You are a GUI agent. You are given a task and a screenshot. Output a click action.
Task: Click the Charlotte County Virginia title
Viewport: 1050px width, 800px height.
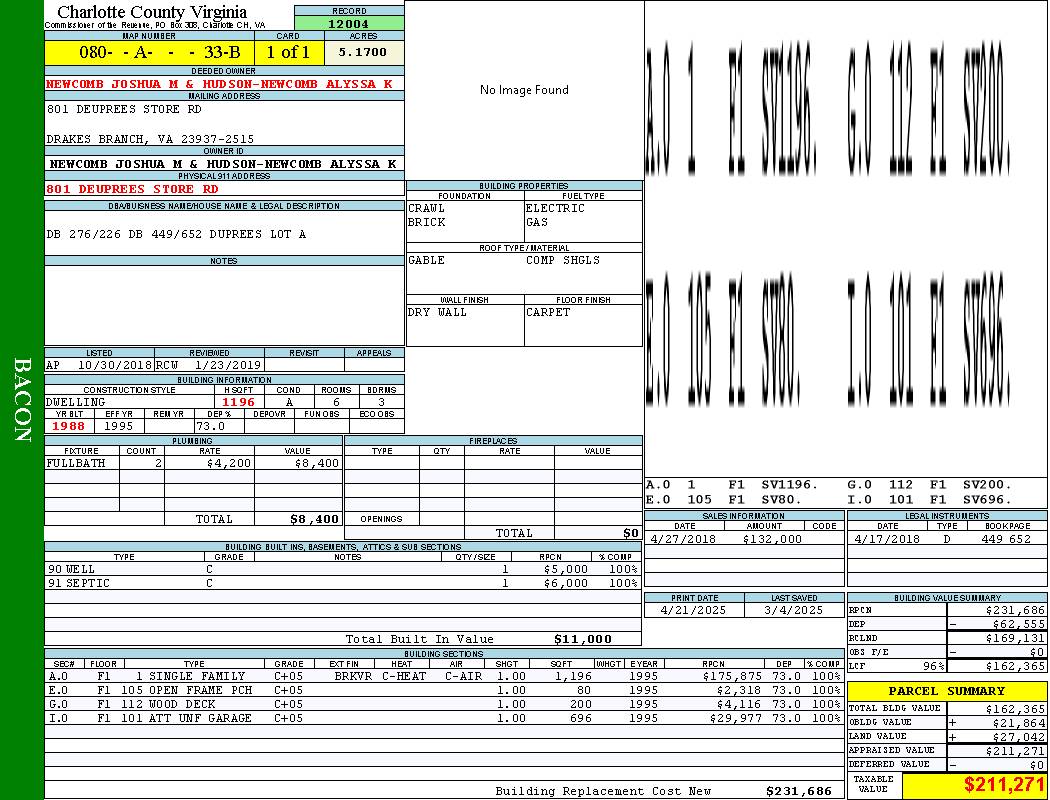tap(152, 12)
